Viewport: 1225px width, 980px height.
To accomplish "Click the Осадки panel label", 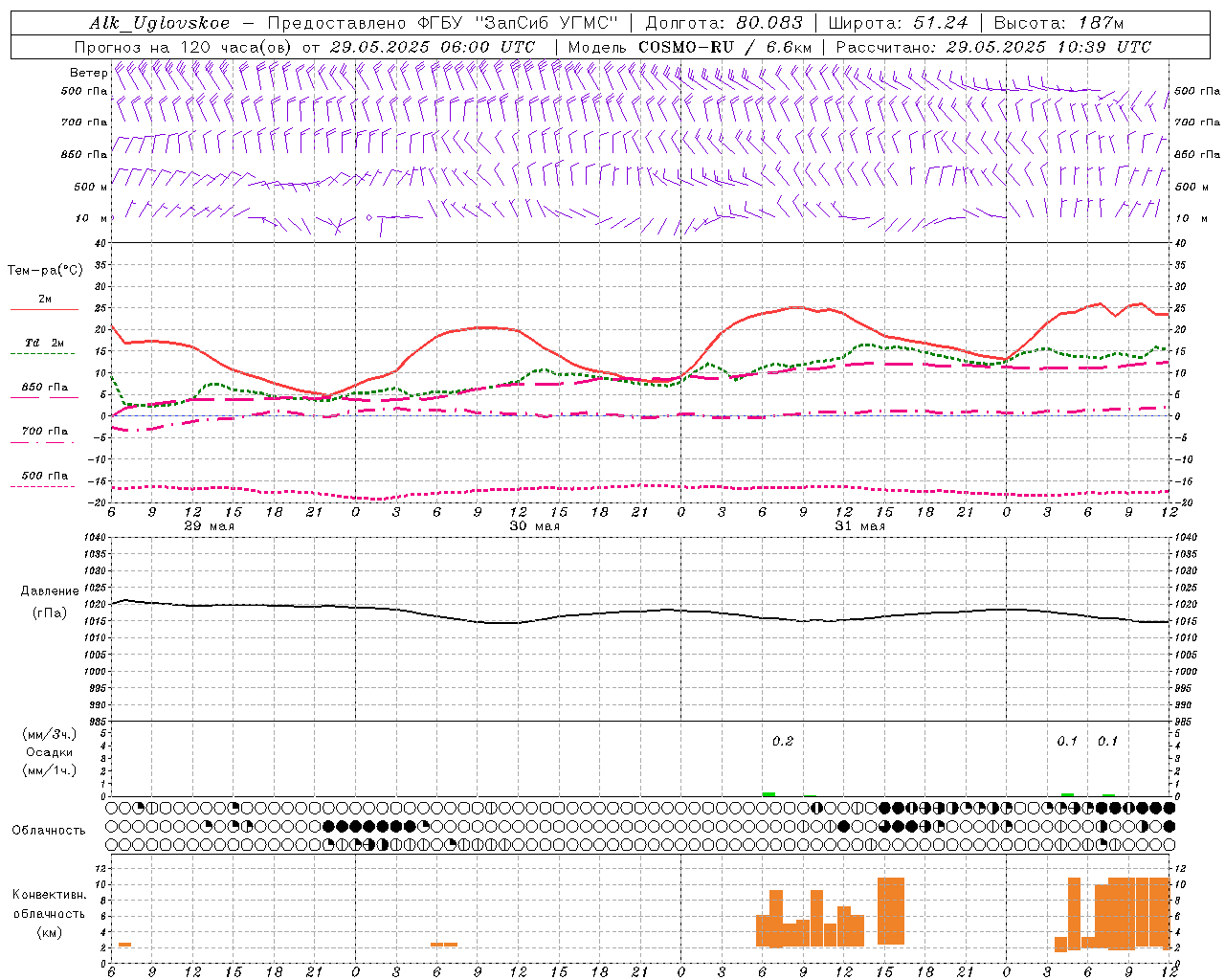I will pos(50,752).
